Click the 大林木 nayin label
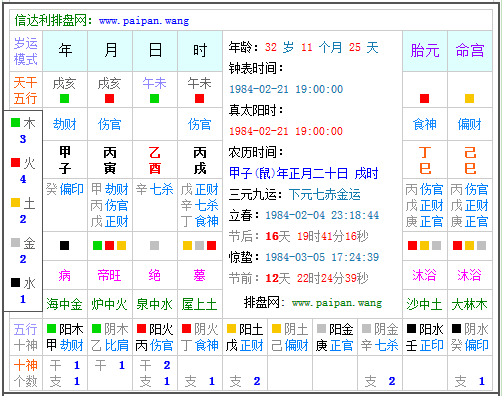502x396 pixels. click(469, 304)
